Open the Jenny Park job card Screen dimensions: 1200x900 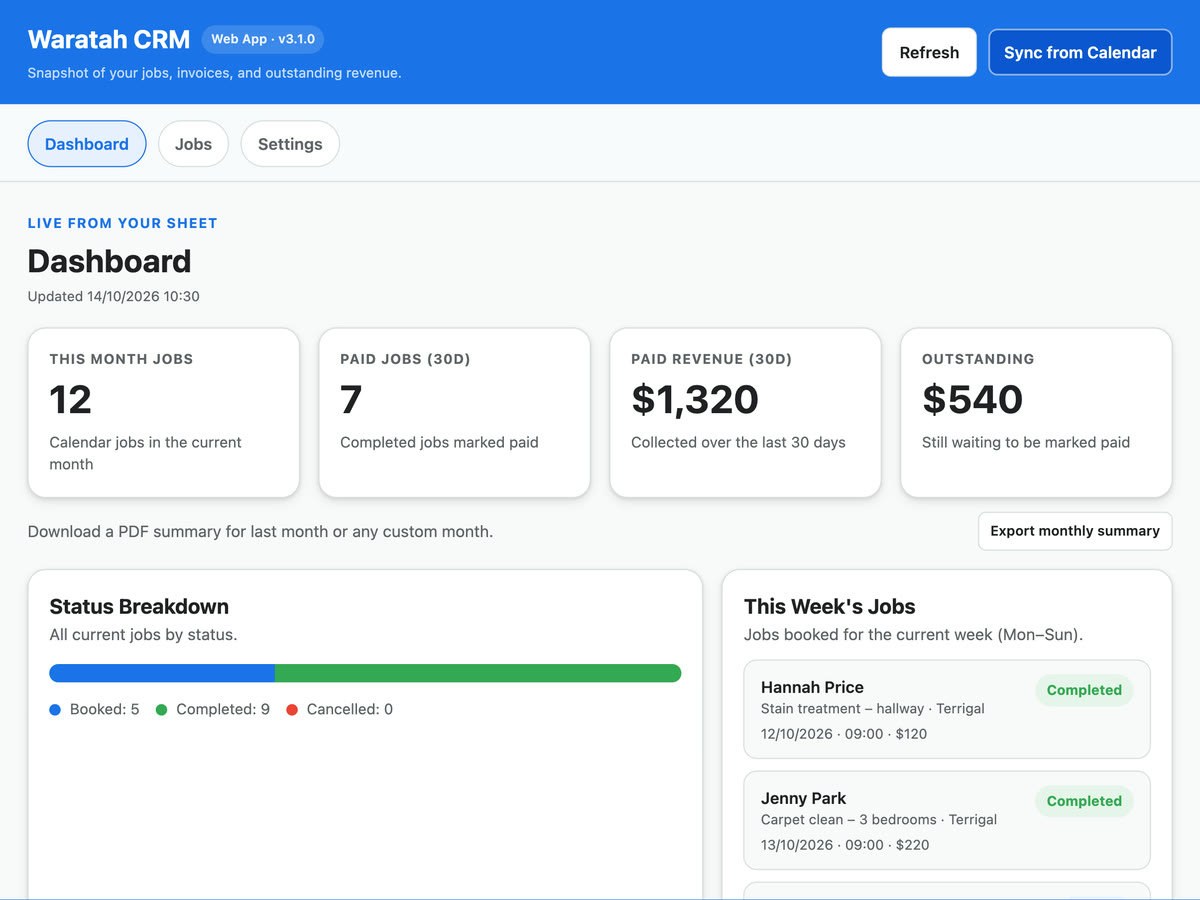947,820
